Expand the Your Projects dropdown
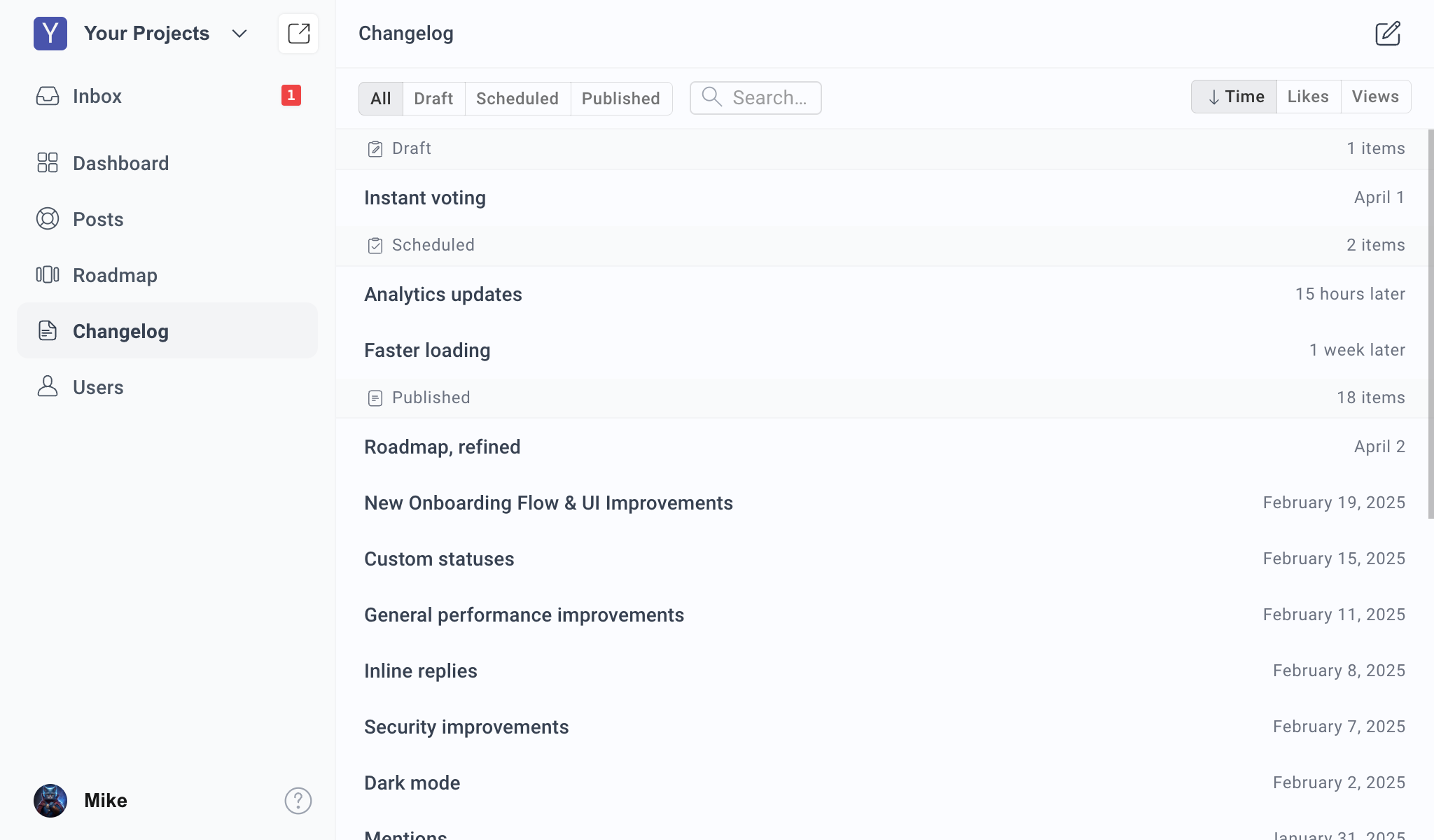Viewport: 1434px width, 840px height. 239,33
